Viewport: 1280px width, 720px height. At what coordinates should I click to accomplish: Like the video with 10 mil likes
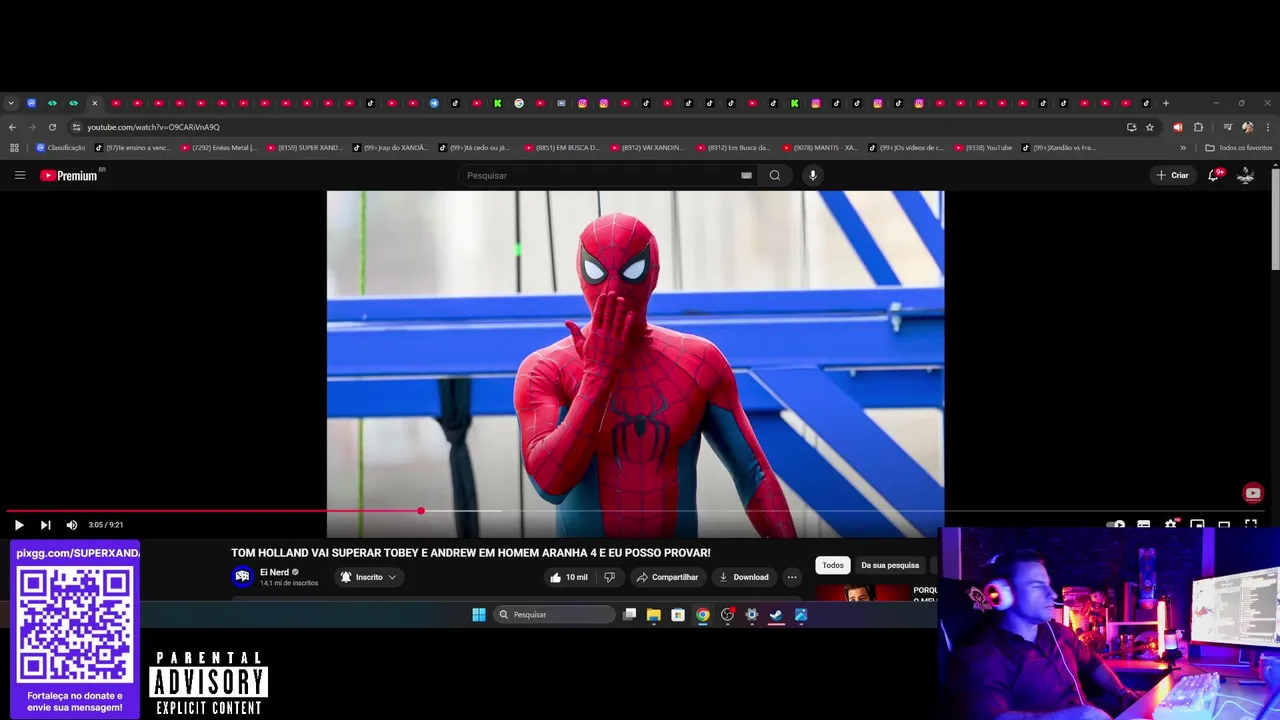[568, 577]
